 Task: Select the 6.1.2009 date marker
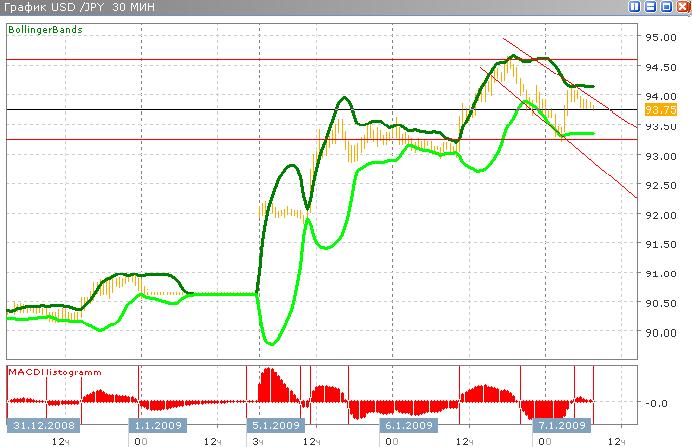(x=408, y=424)
